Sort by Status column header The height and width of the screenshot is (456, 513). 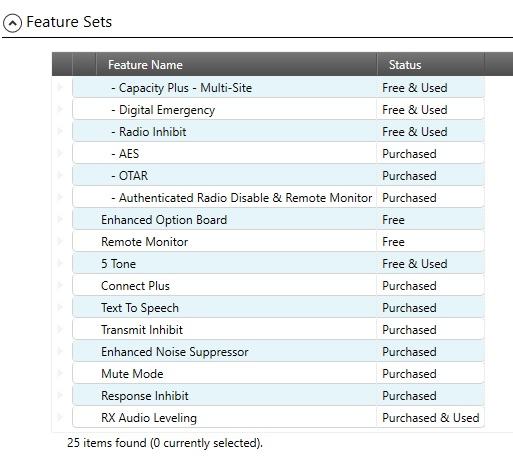[430, 64]
